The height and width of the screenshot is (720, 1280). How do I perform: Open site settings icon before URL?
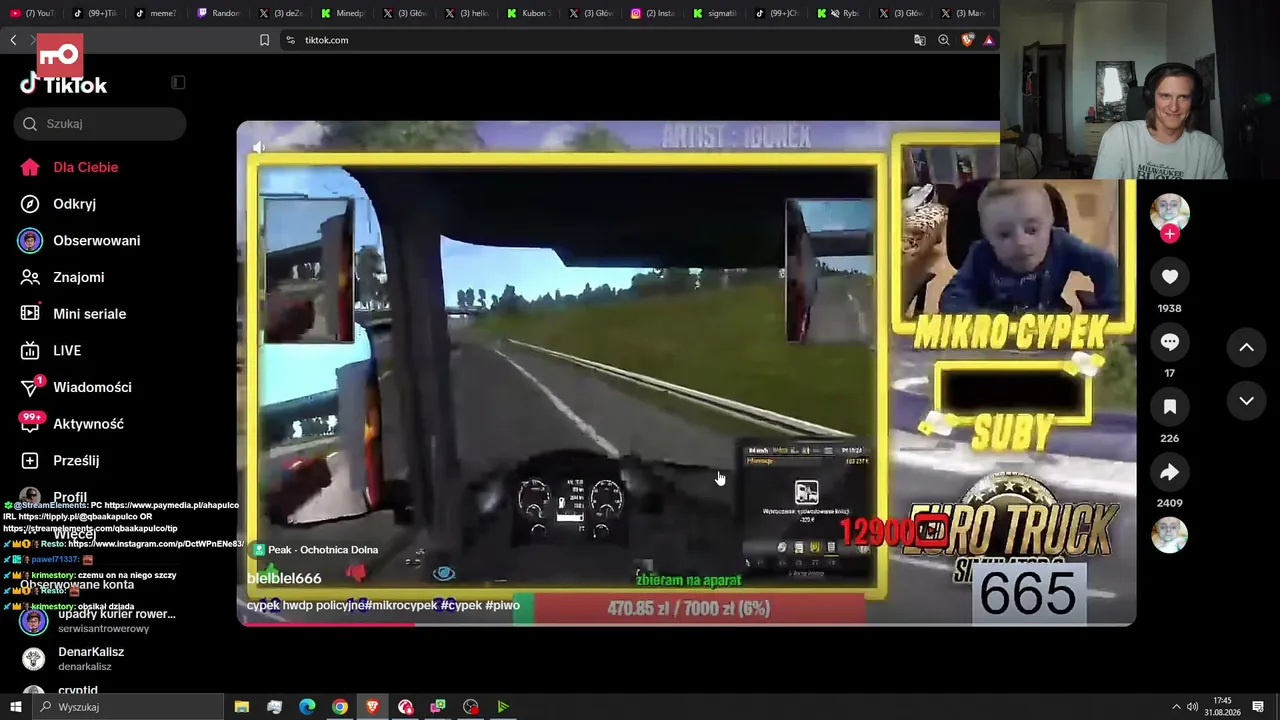coord(290,40)
